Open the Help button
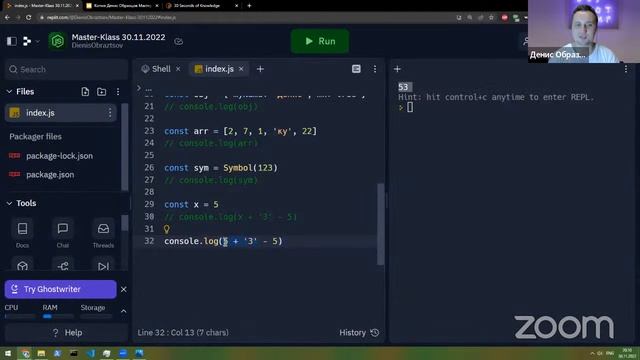This screenshot has width=640, height=360. (67, 333)
